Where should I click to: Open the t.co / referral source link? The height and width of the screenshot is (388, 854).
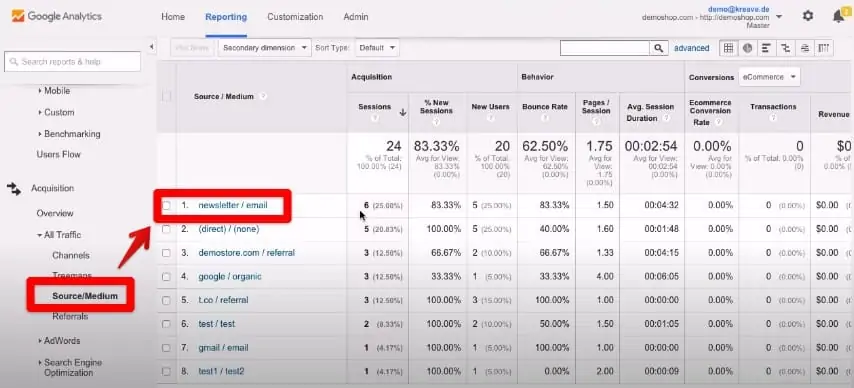coord(223,300)
